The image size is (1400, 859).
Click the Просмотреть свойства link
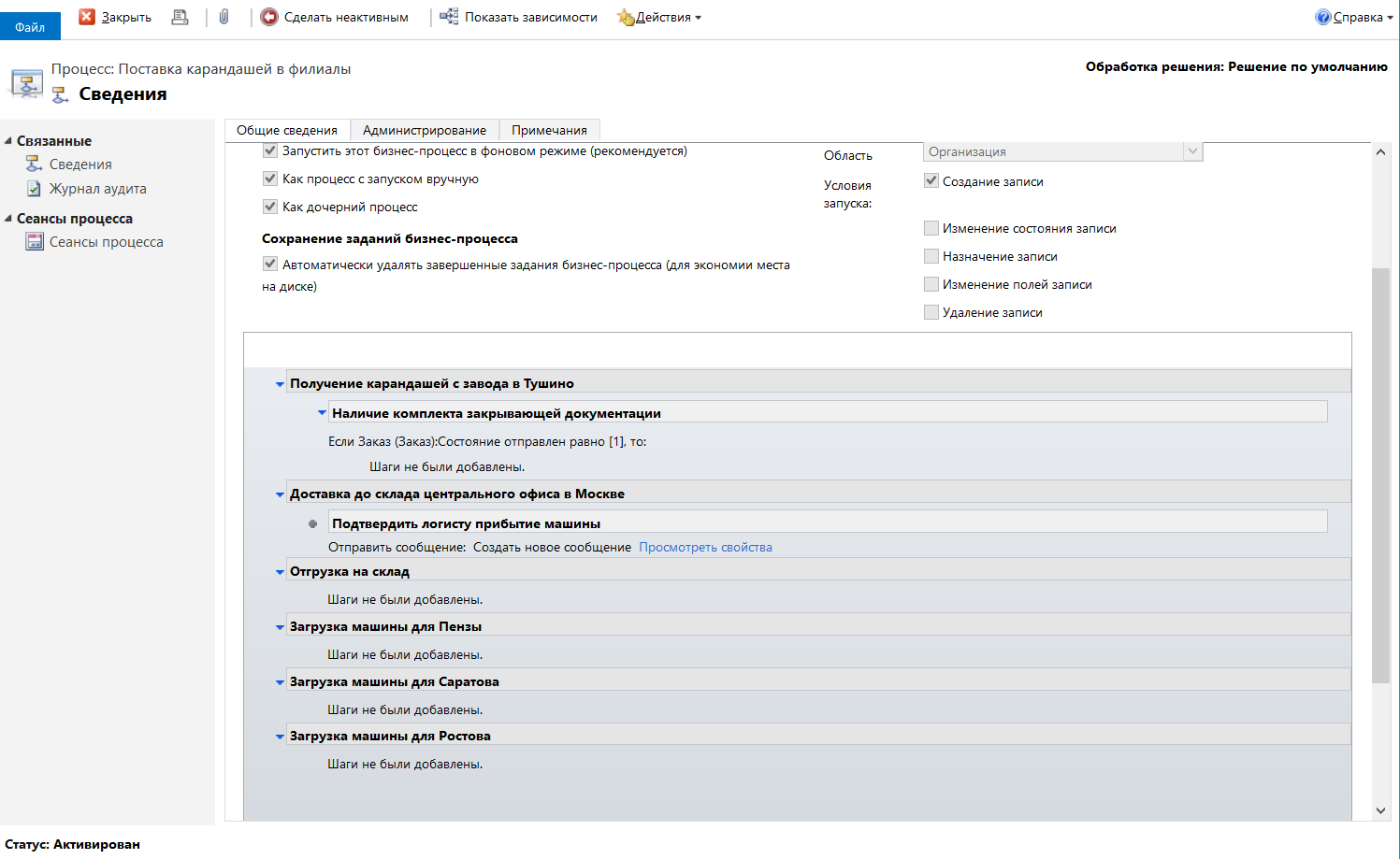[705, 548]
